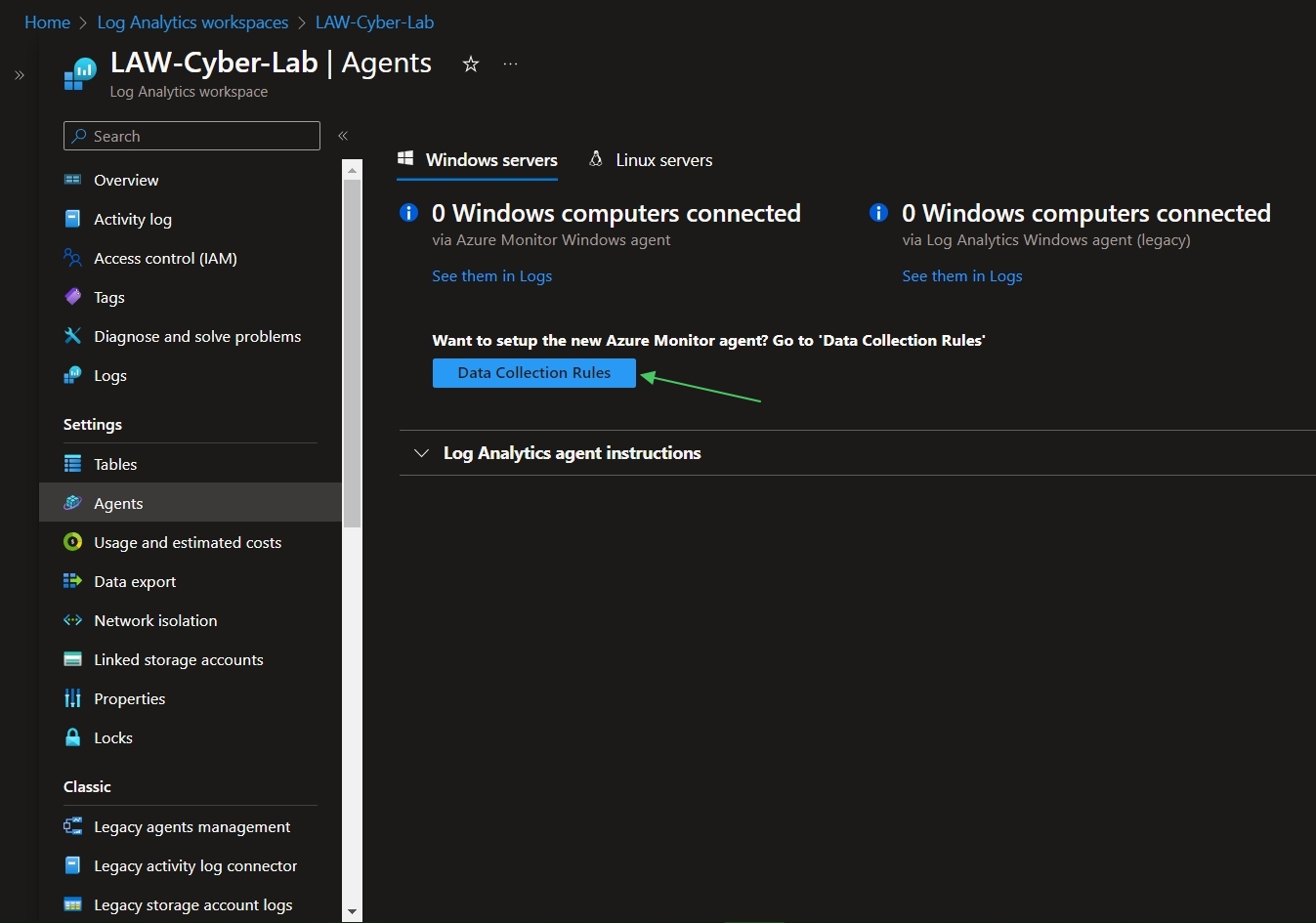The image size is (1316, 923).
Task: Open the ellipsis more options menu
Action: pos(510,64)
